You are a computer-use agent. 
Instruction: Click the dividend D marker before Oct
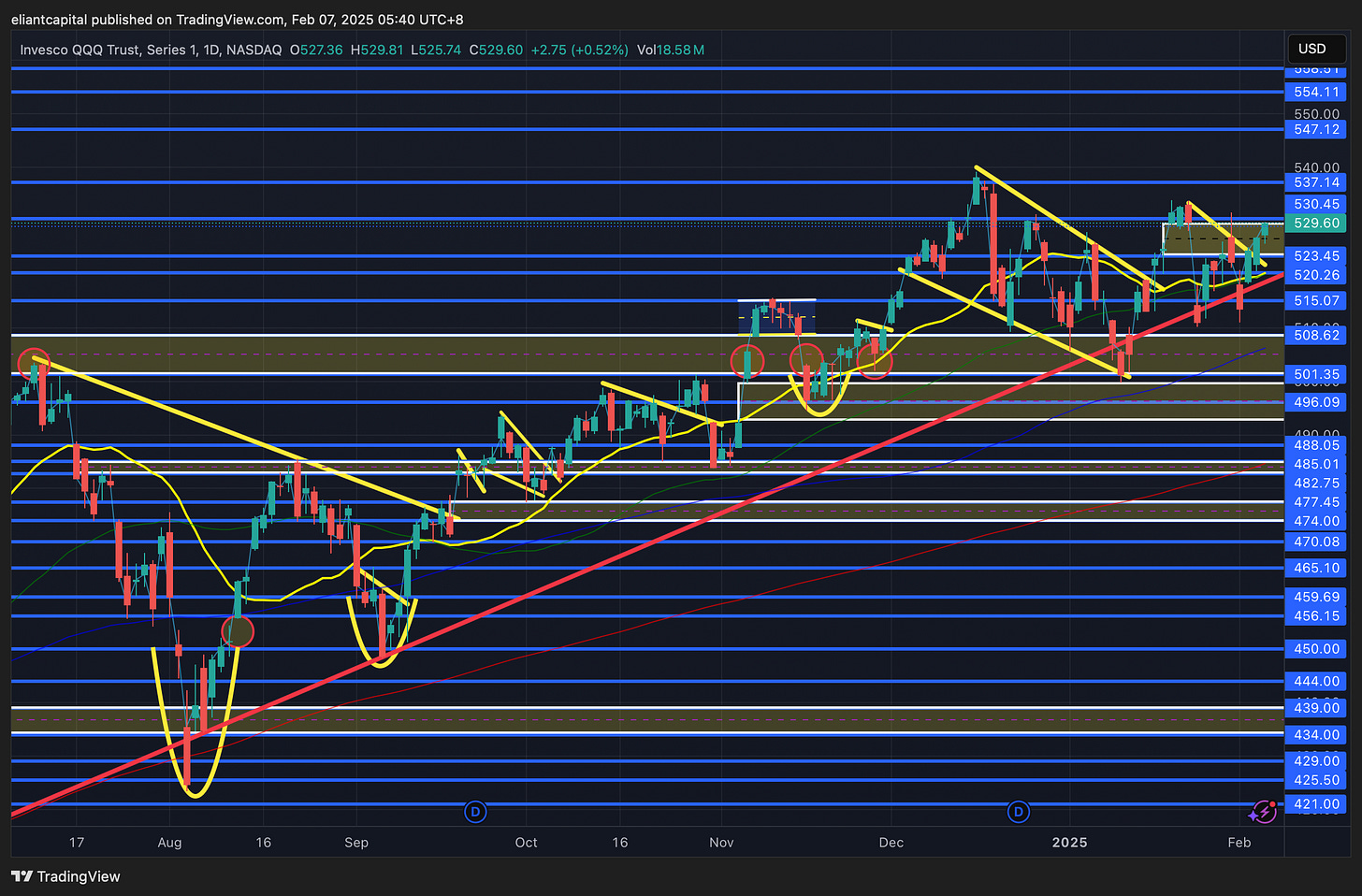(475, 811)
